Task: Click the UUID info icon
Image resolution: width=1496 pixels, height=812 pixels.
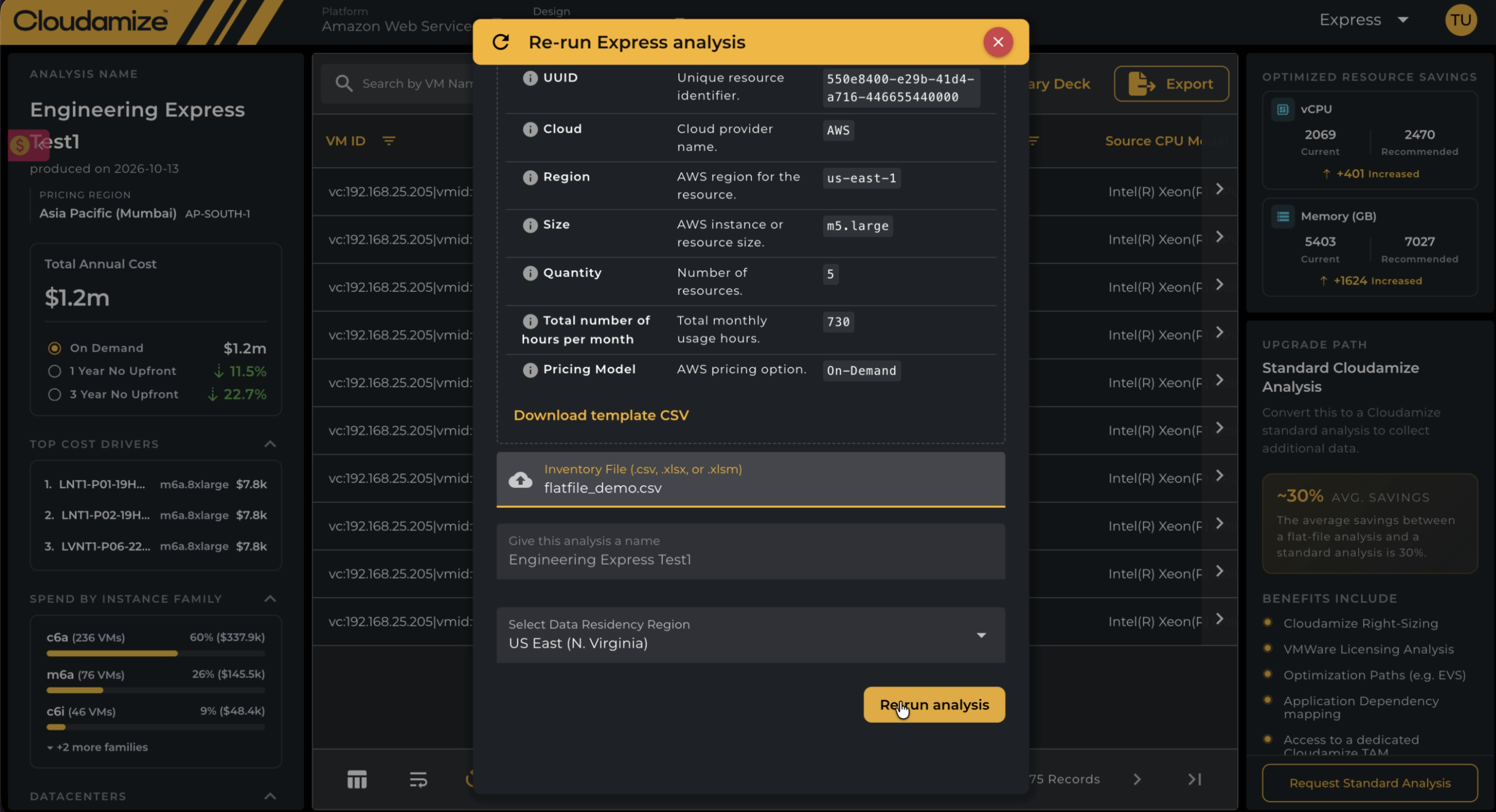Action: 530,78
